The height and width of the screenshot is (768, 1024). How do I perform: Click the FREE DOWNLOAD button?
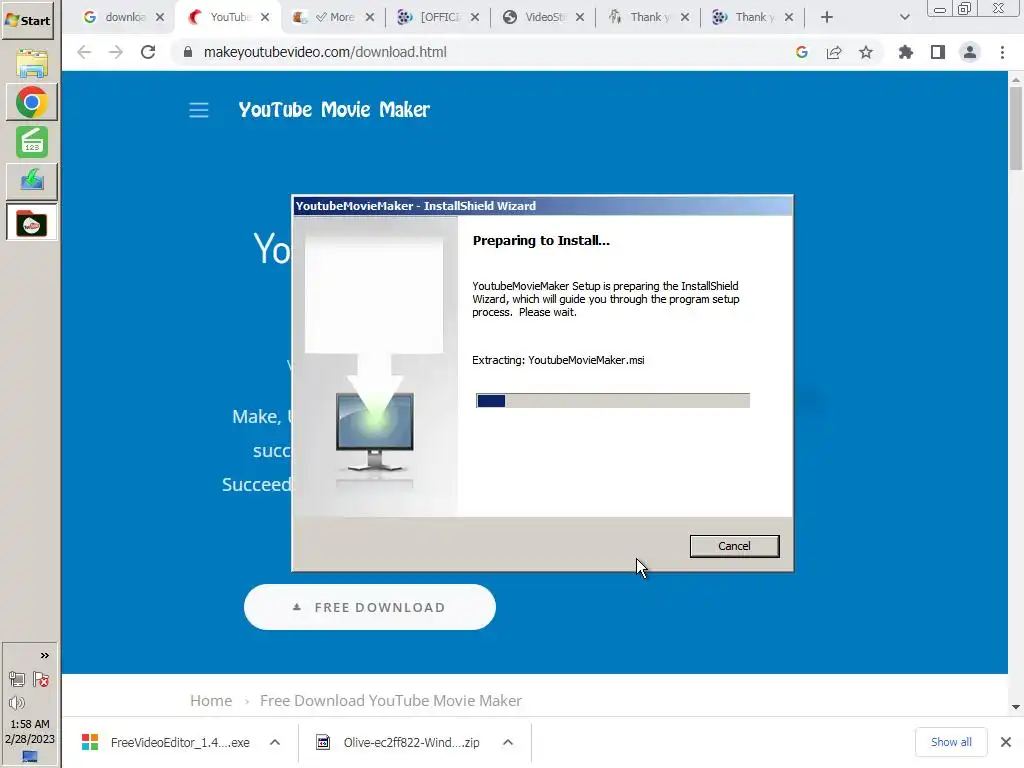370,607
